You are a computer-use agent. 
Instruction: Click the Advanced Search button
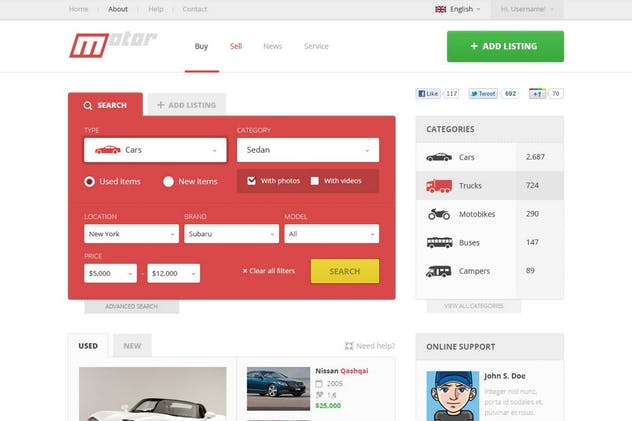131,307
